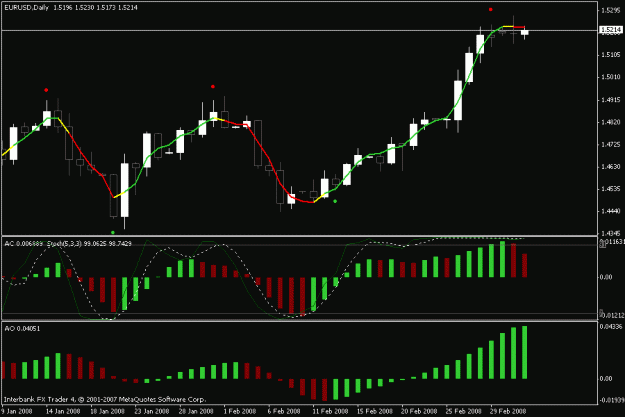
Task: Click the -0.01939 scale value in AO panel
Action: coord(611,400)
